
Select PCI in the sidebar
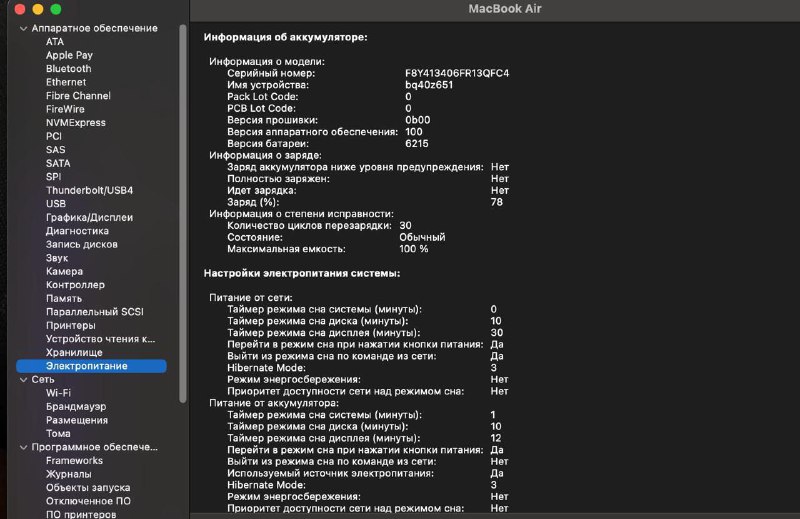pyautogui.click(x=54, y=136)
